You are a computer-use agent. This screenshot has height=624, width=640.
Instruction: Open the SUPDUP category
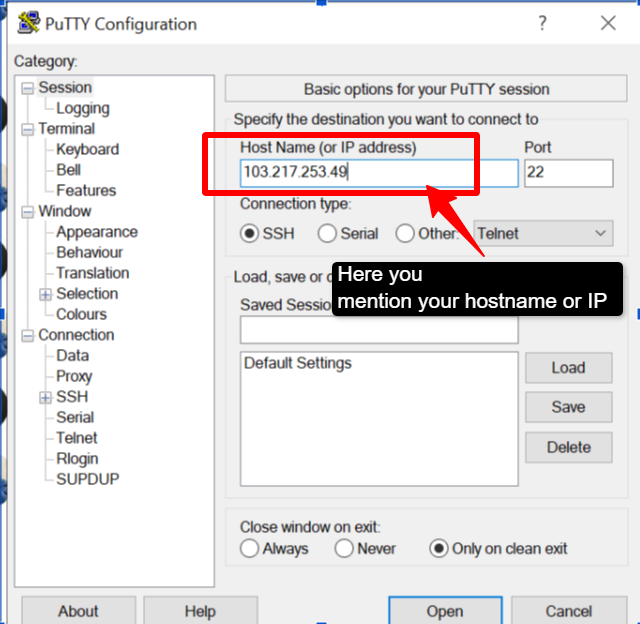[87, 479]
